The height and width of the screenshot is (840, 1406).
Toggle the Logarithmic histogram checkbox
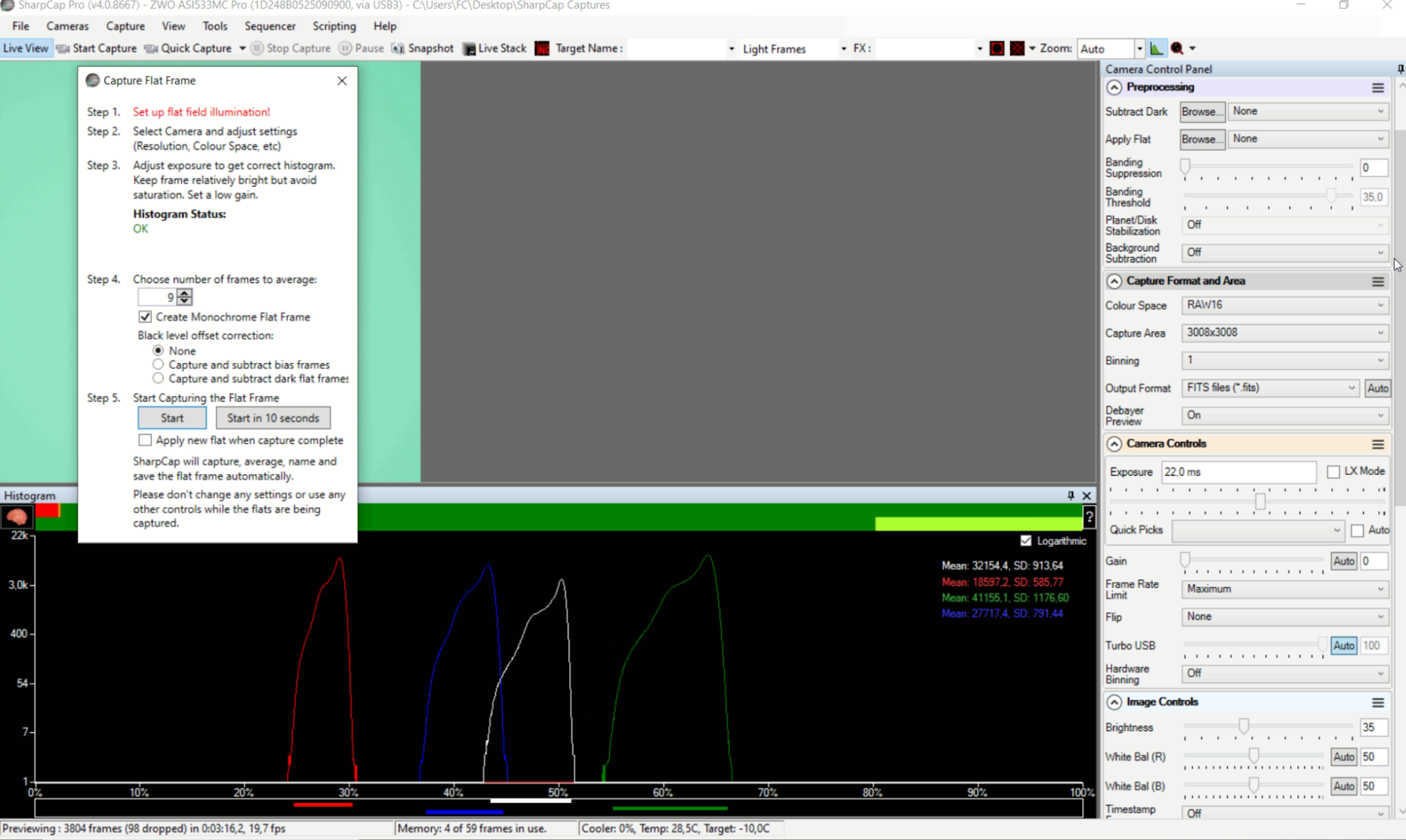tap(1026, 541)
